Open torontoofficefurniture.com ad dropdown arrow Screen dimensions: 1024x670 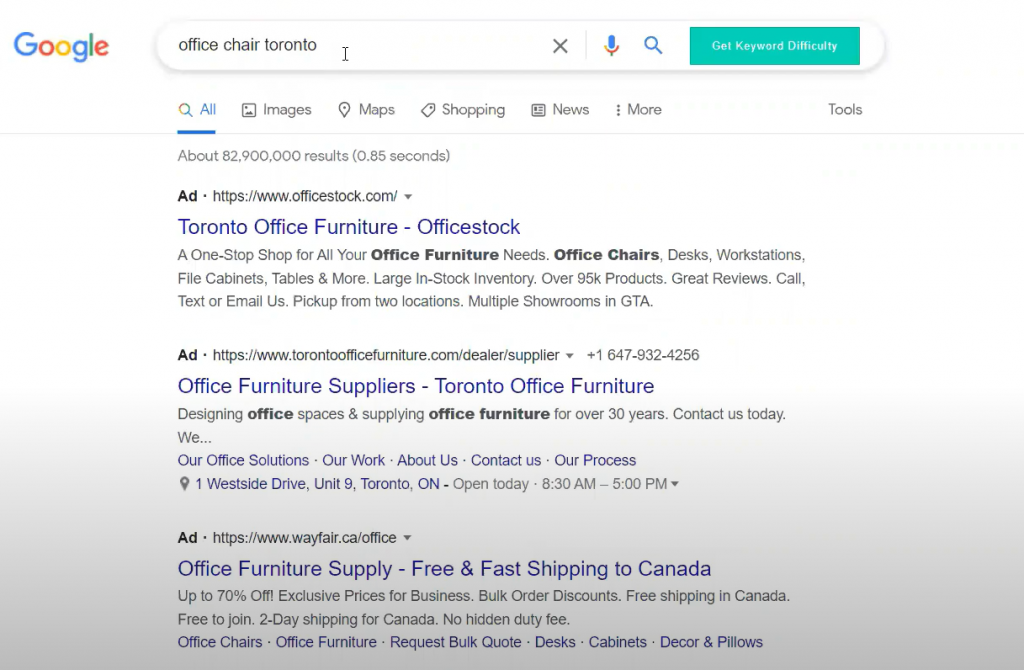(x=570, y=356)
